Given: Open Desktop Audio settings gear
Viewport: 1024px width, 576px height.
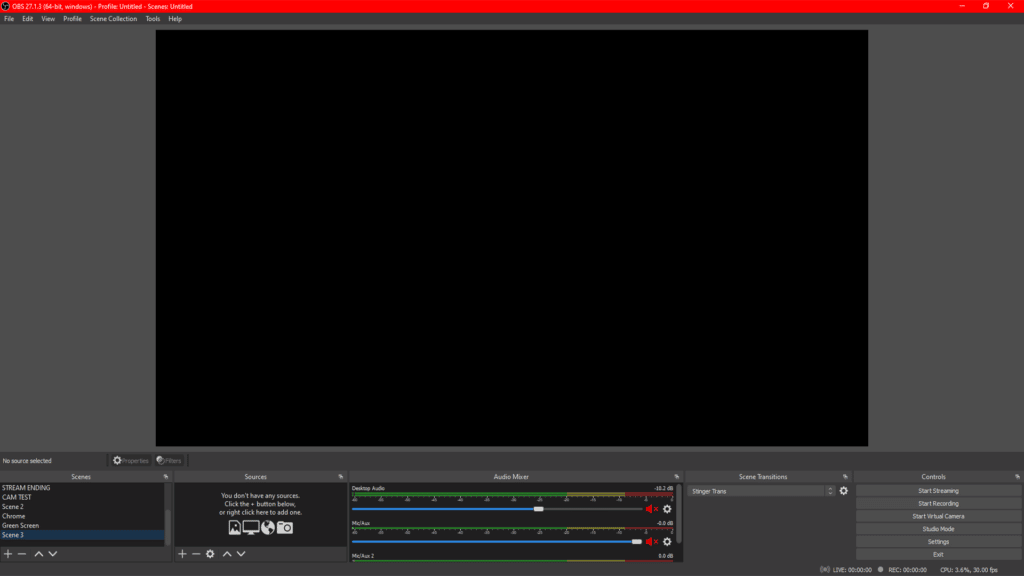Looking at the screenshot, I should [x=667, y=509].
